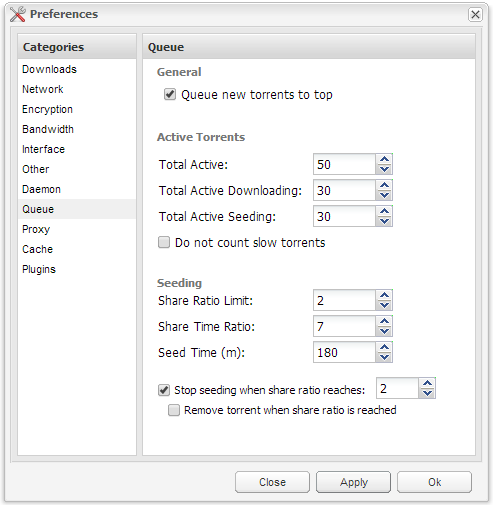
Task: Increase Total Active Seeding with up arrow
Action: 384,211
